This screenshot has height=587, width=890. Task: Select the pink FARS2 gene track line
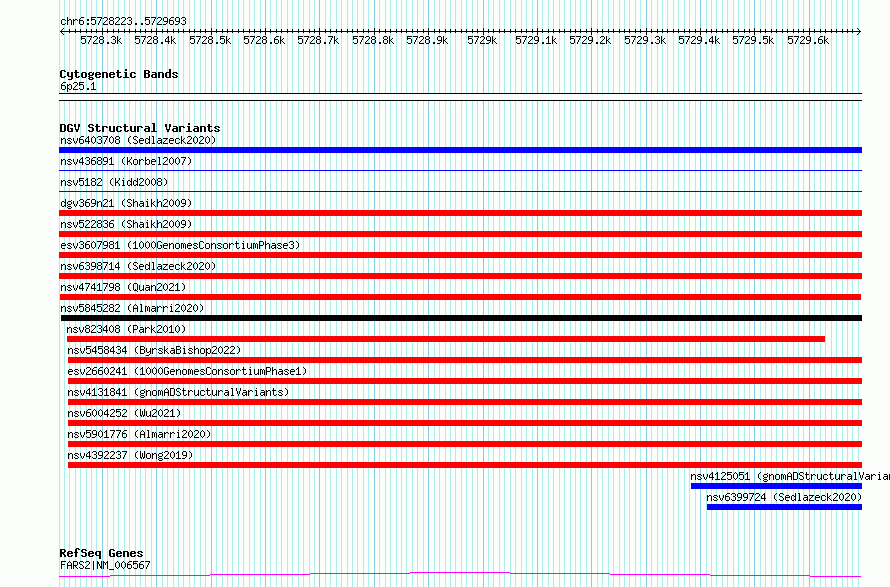point(460,575)
